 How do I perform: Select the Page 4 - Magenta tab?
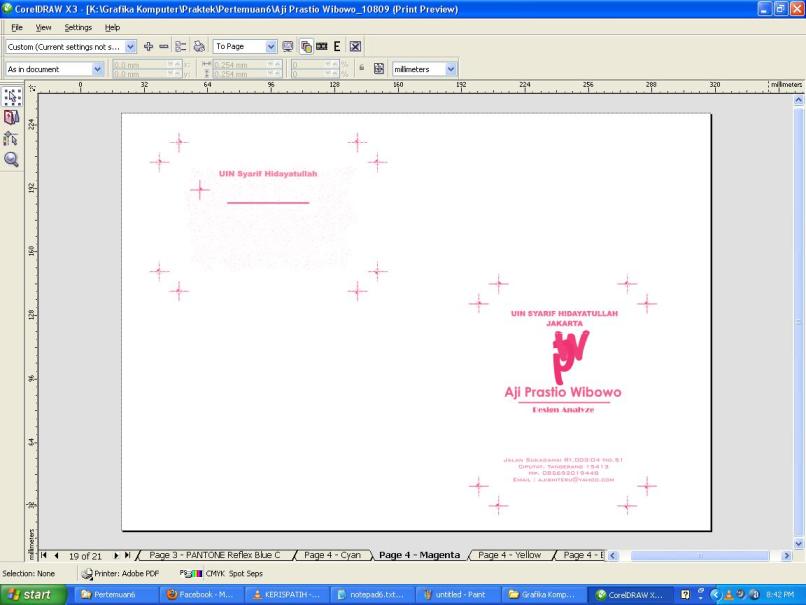coord(419,555)
